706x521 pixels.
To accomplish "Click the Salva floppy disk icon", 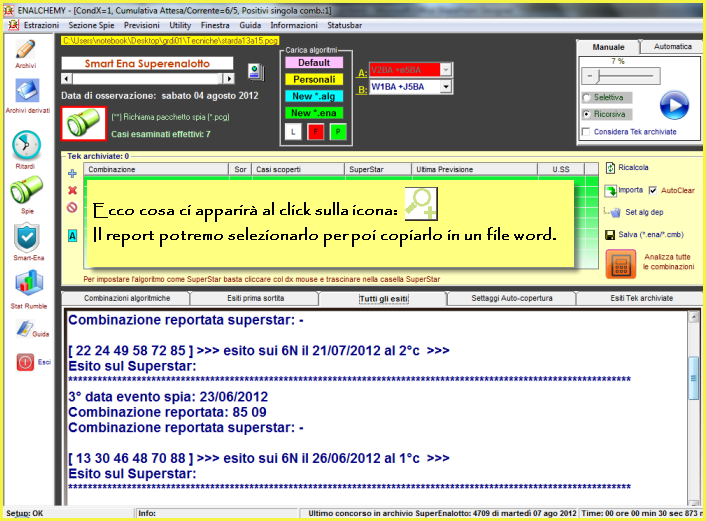I will point(610,235).
